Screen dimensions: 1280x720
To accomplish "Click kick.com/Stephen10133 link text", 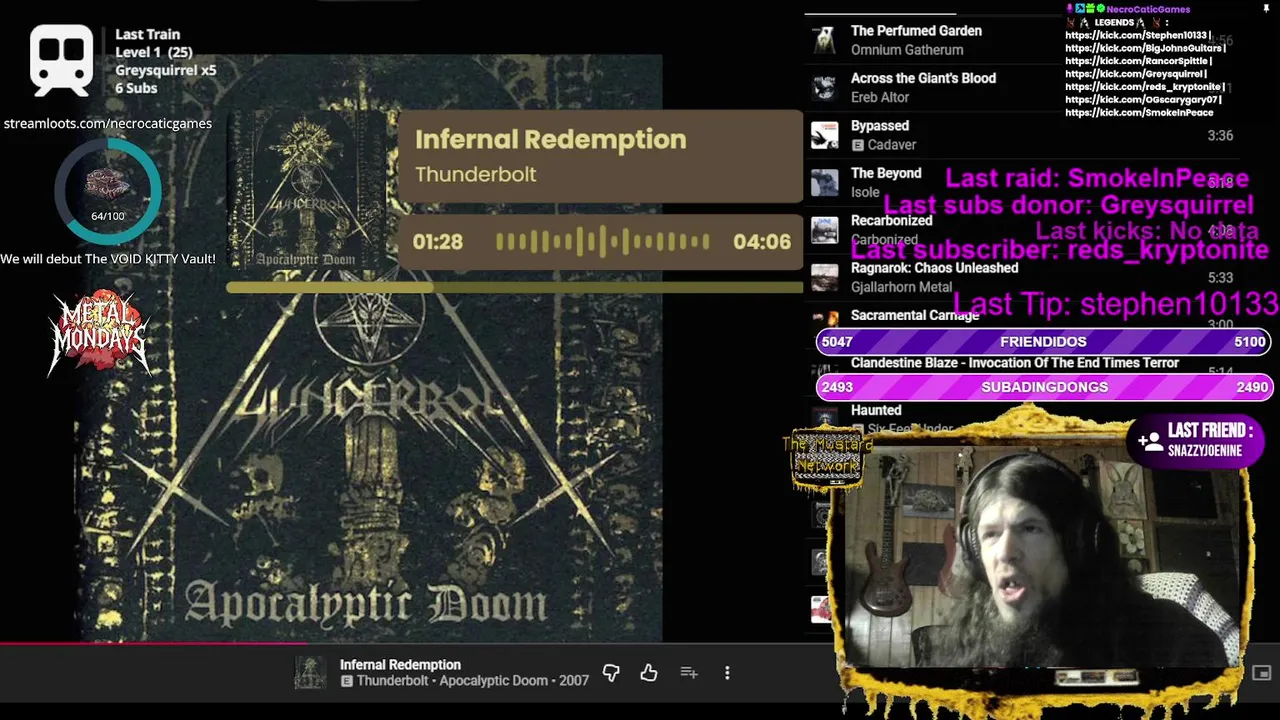I will click(1139, 36).
